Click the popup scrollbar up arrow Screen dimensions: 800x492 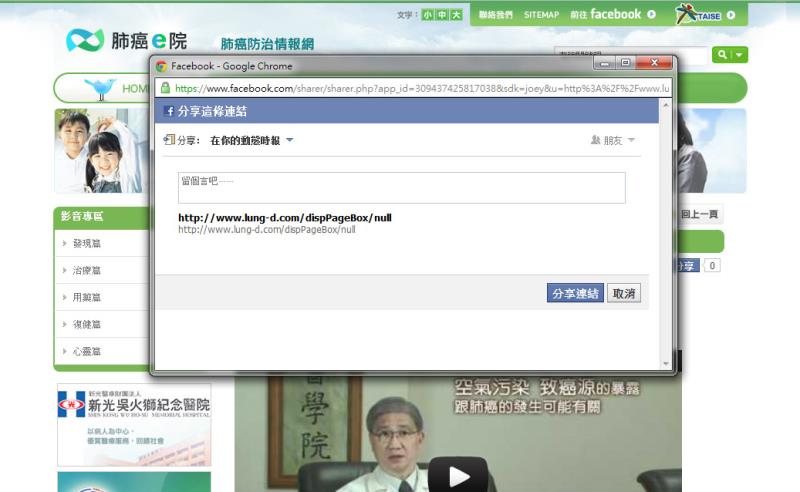[x=665, y=105]
